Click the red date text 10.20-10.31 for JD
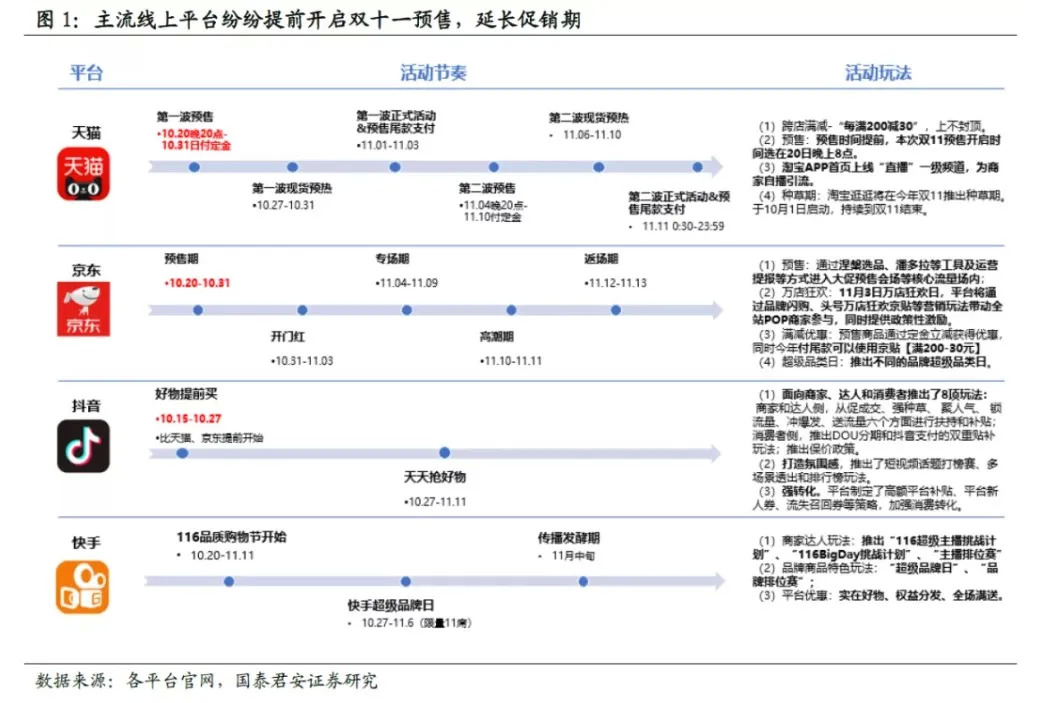 (197, 283)
